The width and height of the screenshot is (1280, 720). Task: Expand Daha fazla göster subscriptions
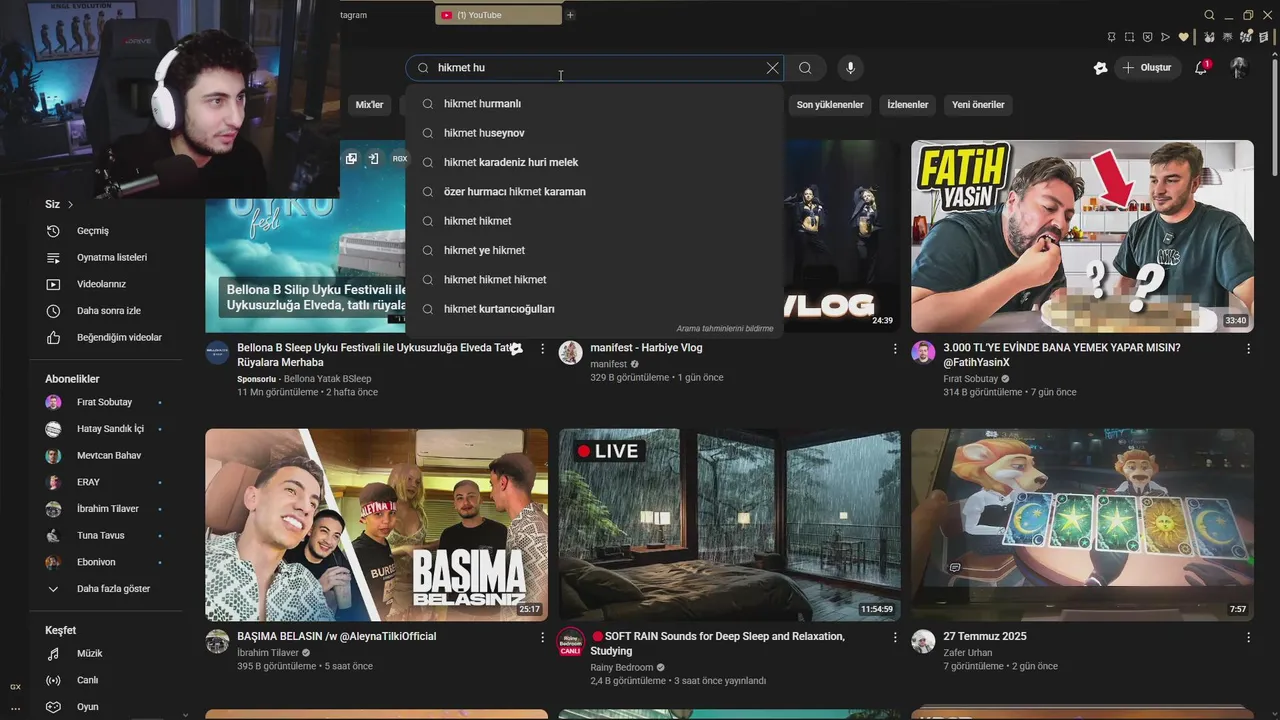[105, 589]
